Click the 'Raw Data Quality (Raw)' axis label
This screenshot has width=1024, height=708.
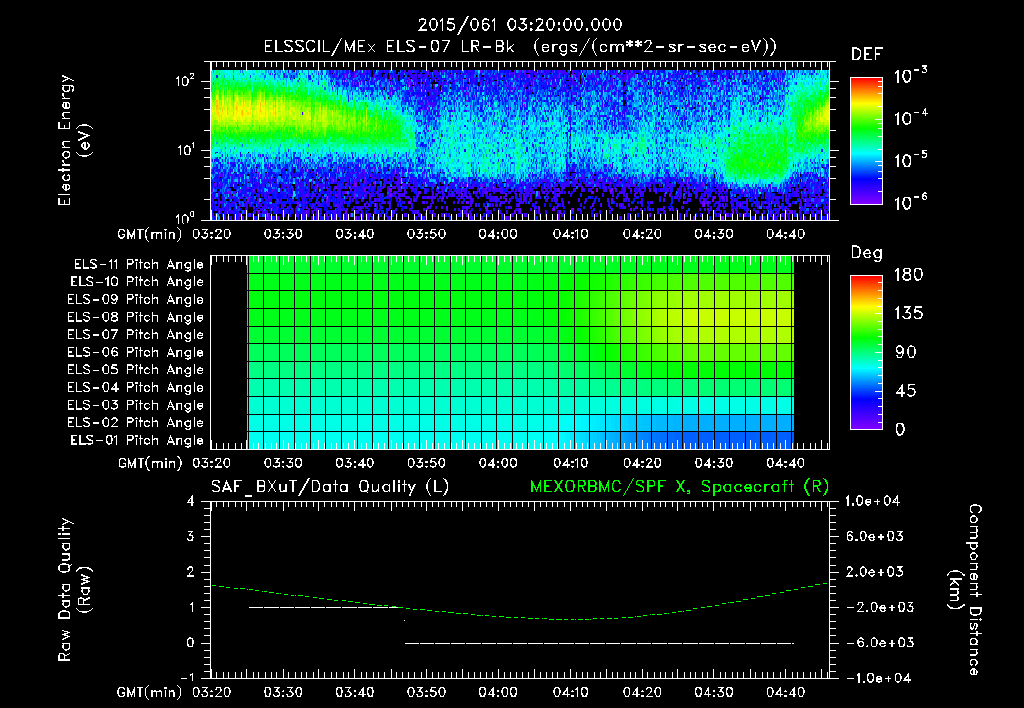(x=74, y=590)
